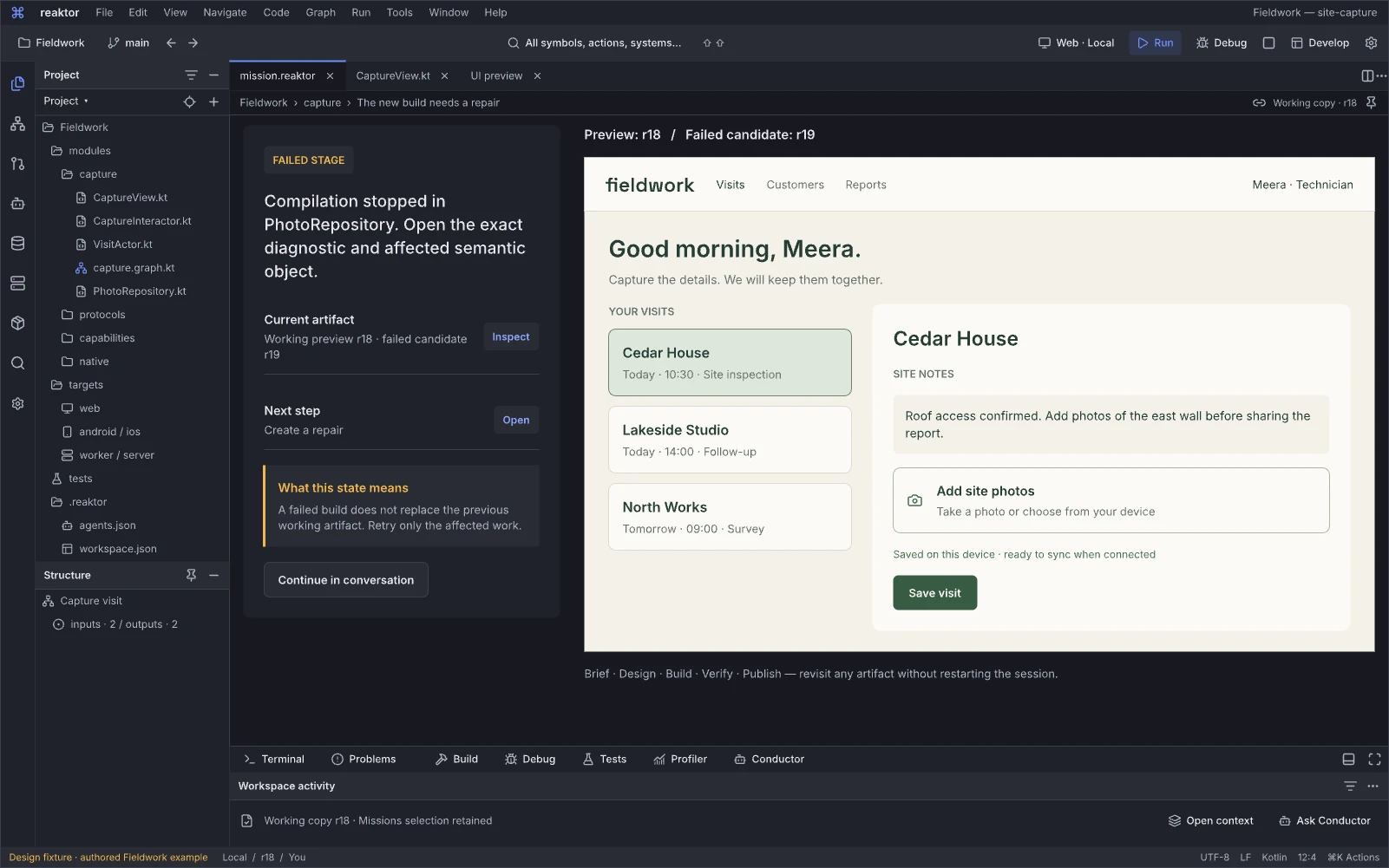Open the Profiler bottom tab
Viewport: 1389px width, 868px height.
(680, 759)
